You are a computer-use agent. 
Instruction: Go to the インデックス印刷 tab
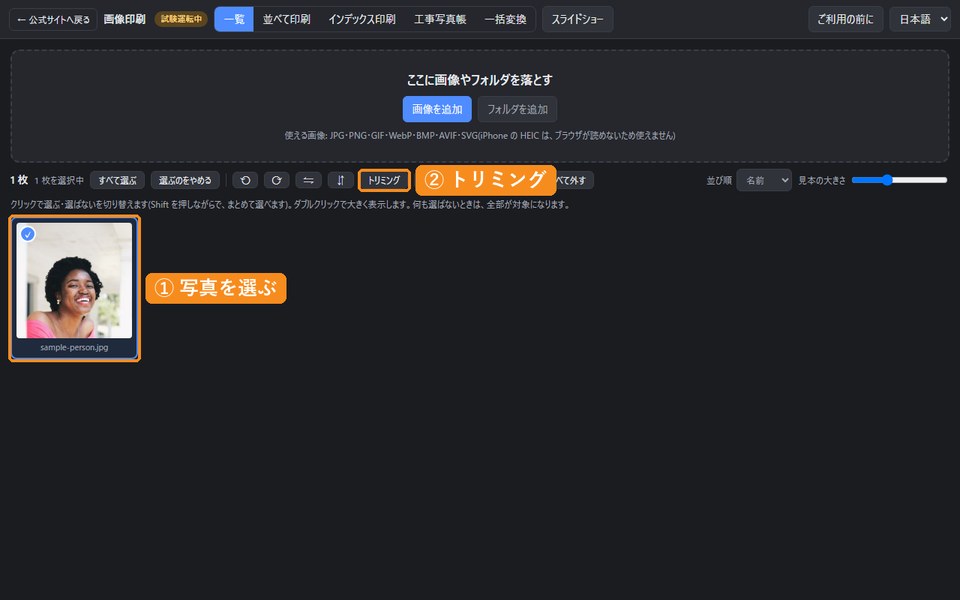click(362, 19)
